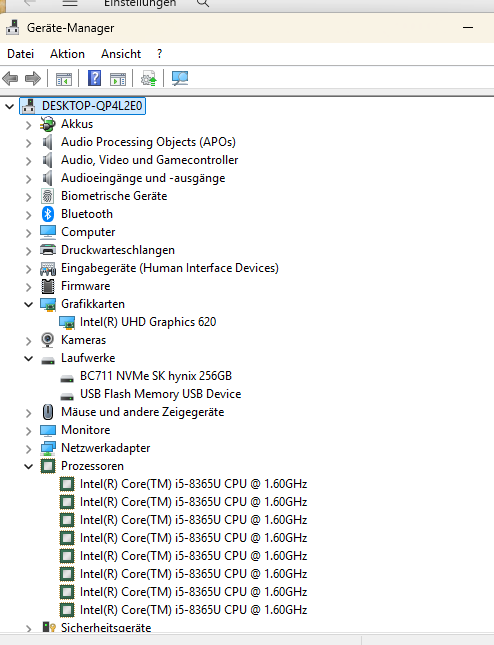Screen dimensions: 494x645
Task: Collapse the Laufwerke category
Action: 28,358
